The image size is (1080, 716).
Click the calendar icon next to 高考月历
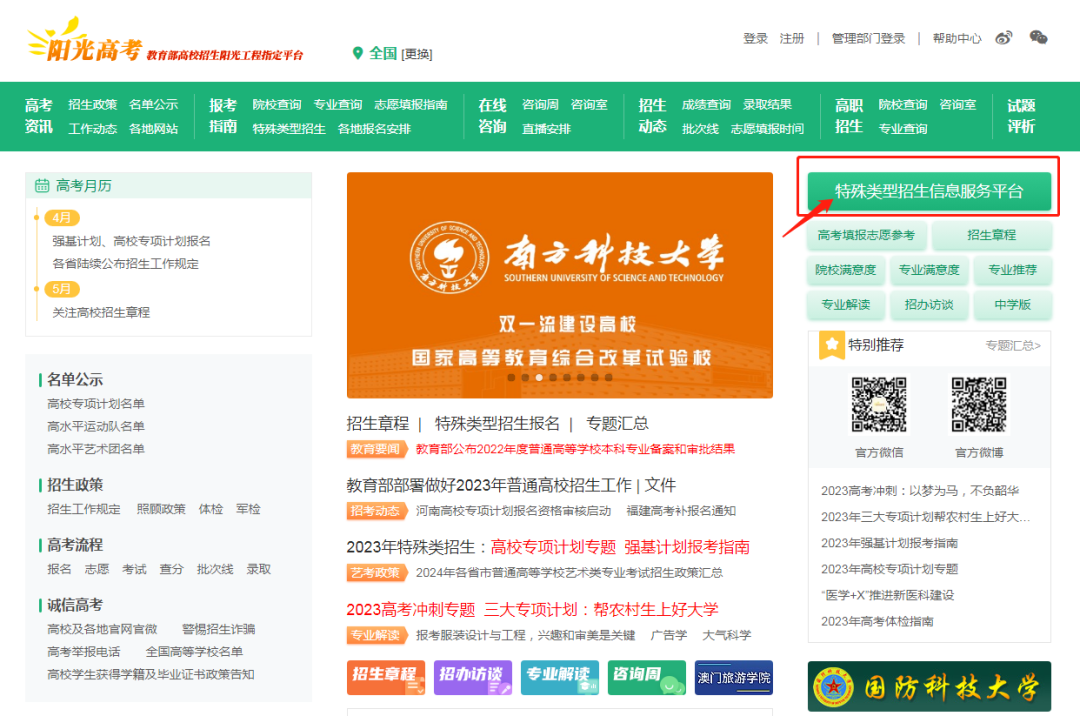coord(42,185)
